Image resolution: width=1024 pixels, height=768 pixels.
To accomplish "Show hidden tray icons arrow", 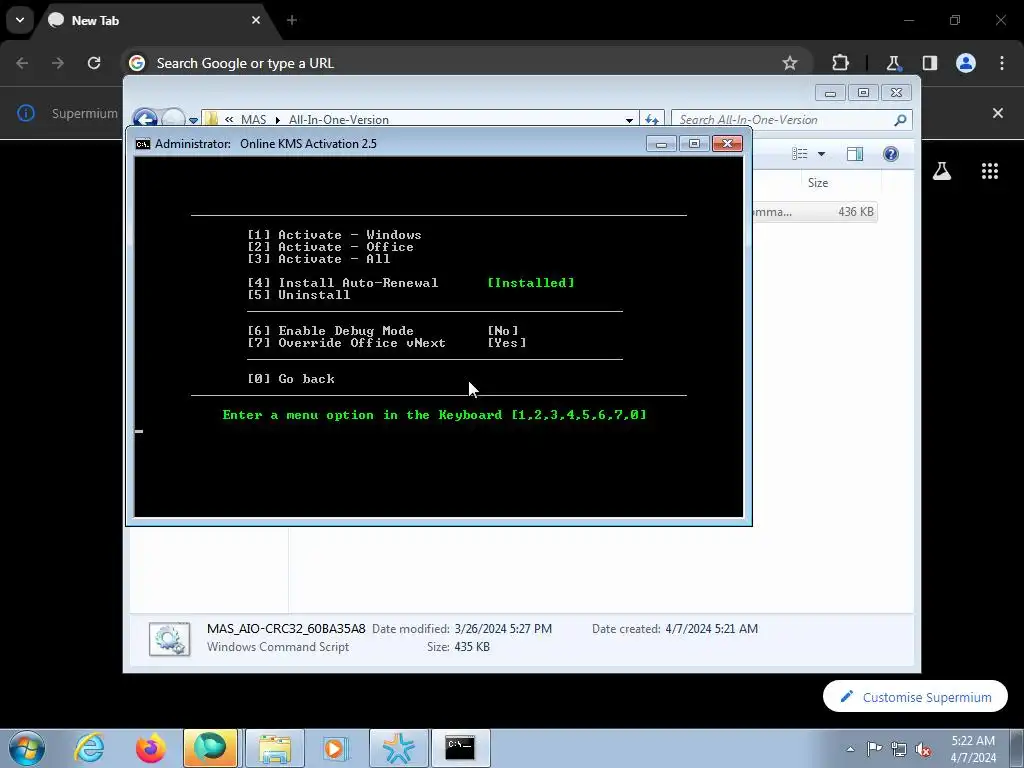I will 850,749.
